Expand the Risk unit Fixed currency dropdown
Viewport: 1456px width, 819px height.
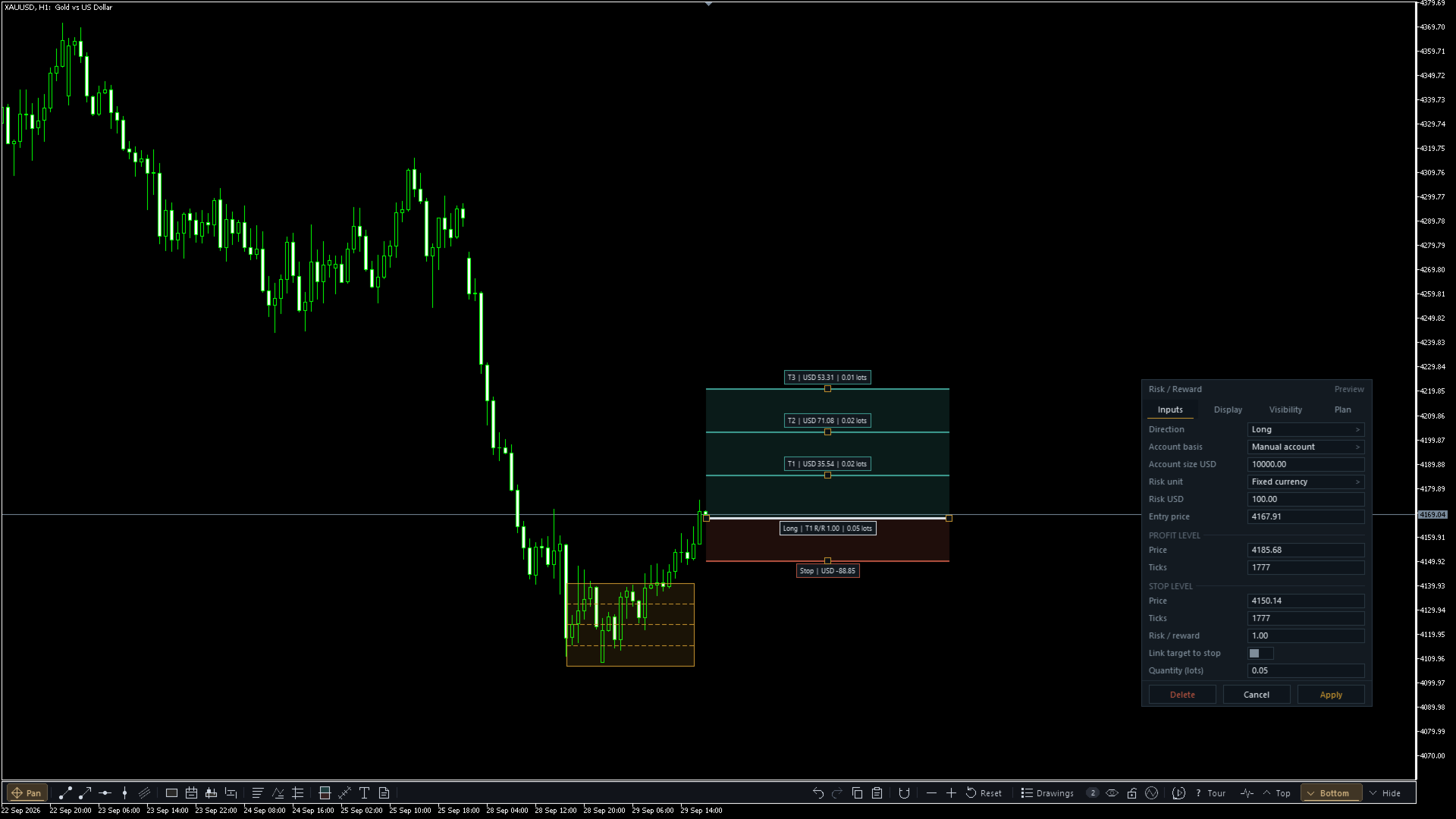point(1306,482)
